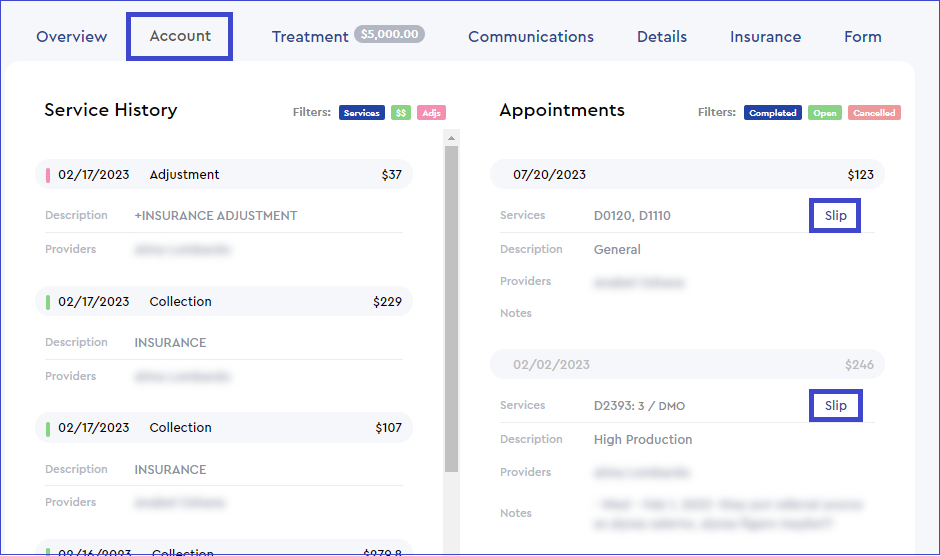Switch to the Insurance tab
This screenshot has height=556, width=940.
(765, 37)
